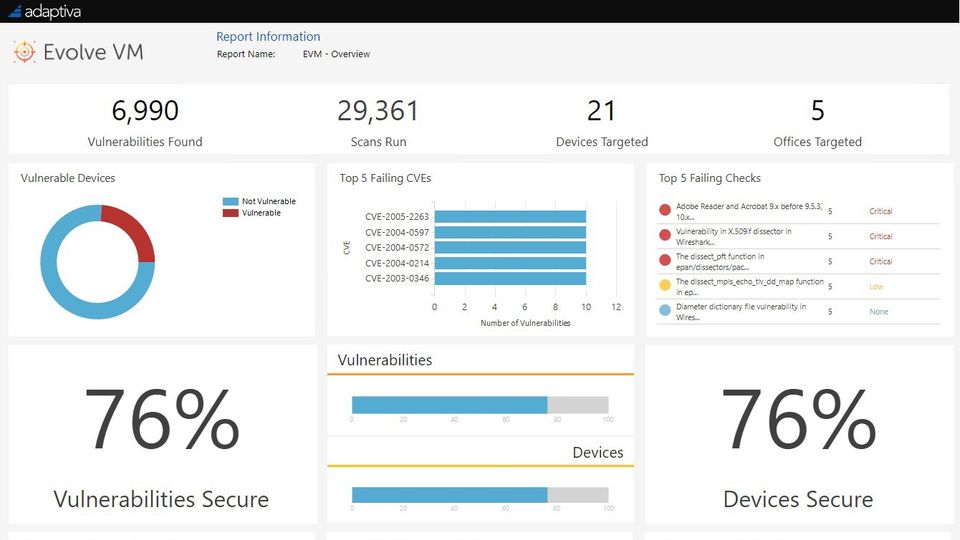The width and height of the screenshot is (960, 540).
Task: Click the 76% Vulnerabilities Secure figure
Action: pos(162,420)
